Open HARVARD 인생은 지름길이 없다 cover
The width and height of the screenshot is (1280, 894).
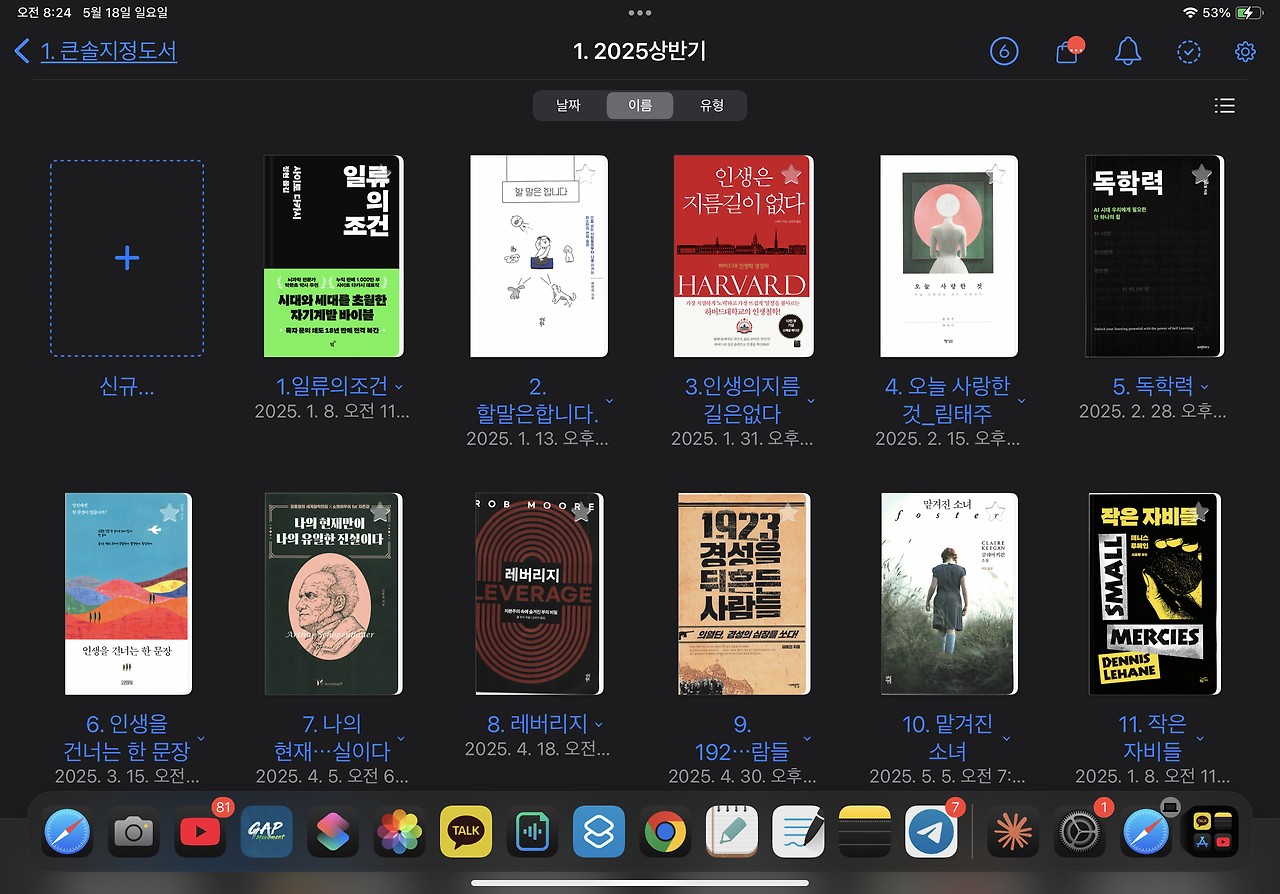pyautogui.click(x=742, y=256)
